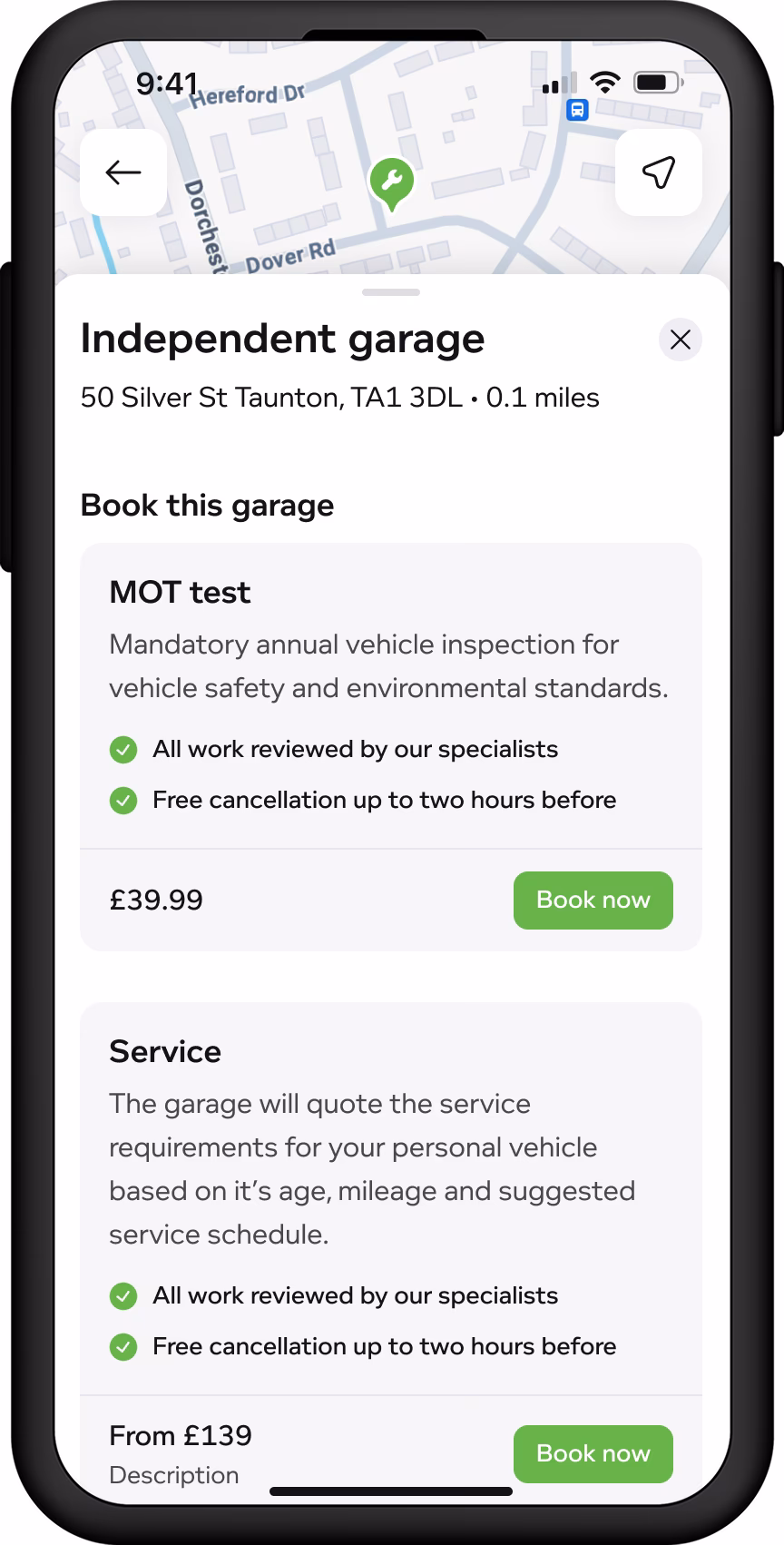Tap the battery indicator in the status bar
This screenshot has width=784, height=1545.
655,83
